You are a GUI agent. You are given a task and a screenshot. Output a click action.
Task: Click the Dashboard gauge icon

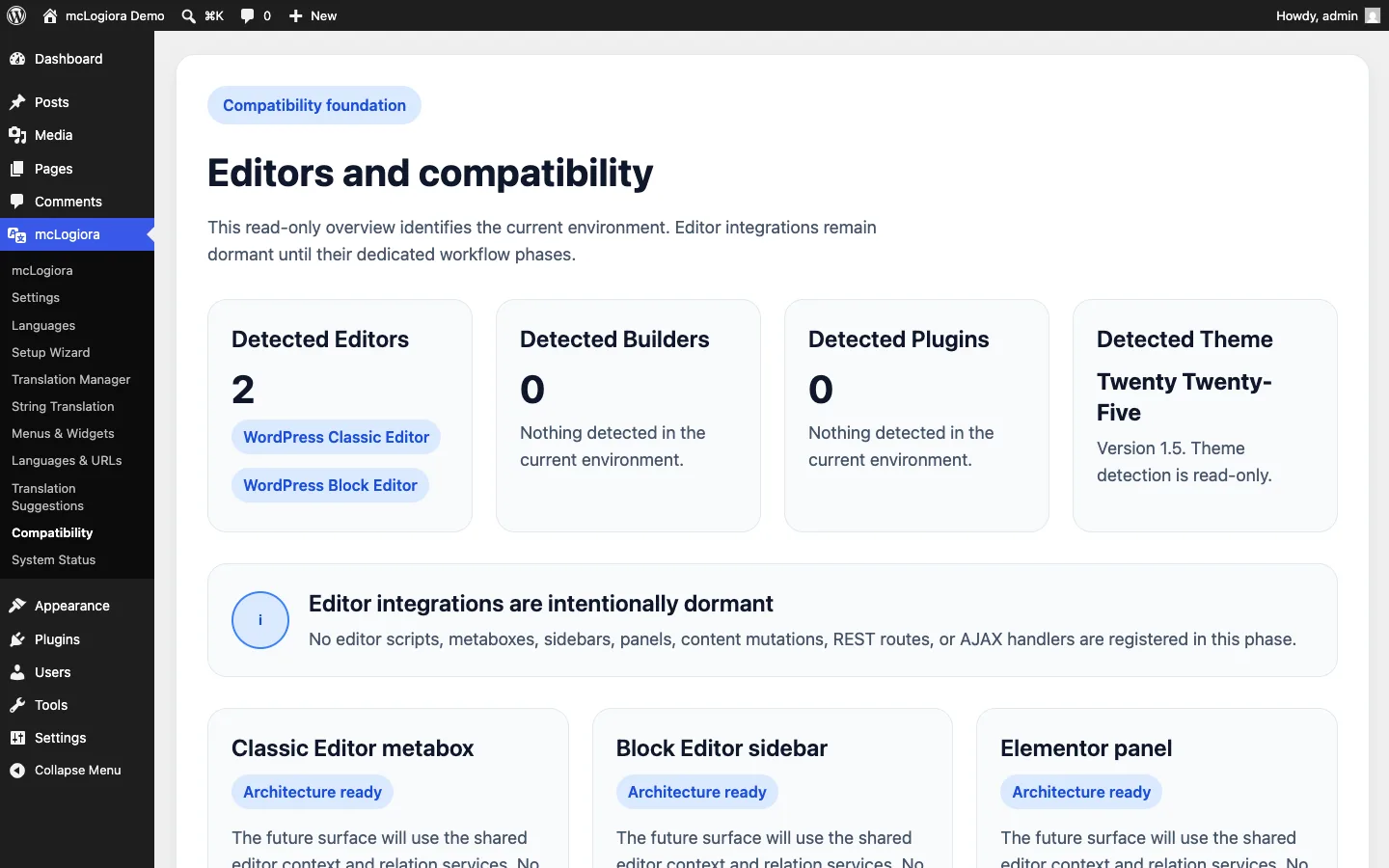coord(17,59)
